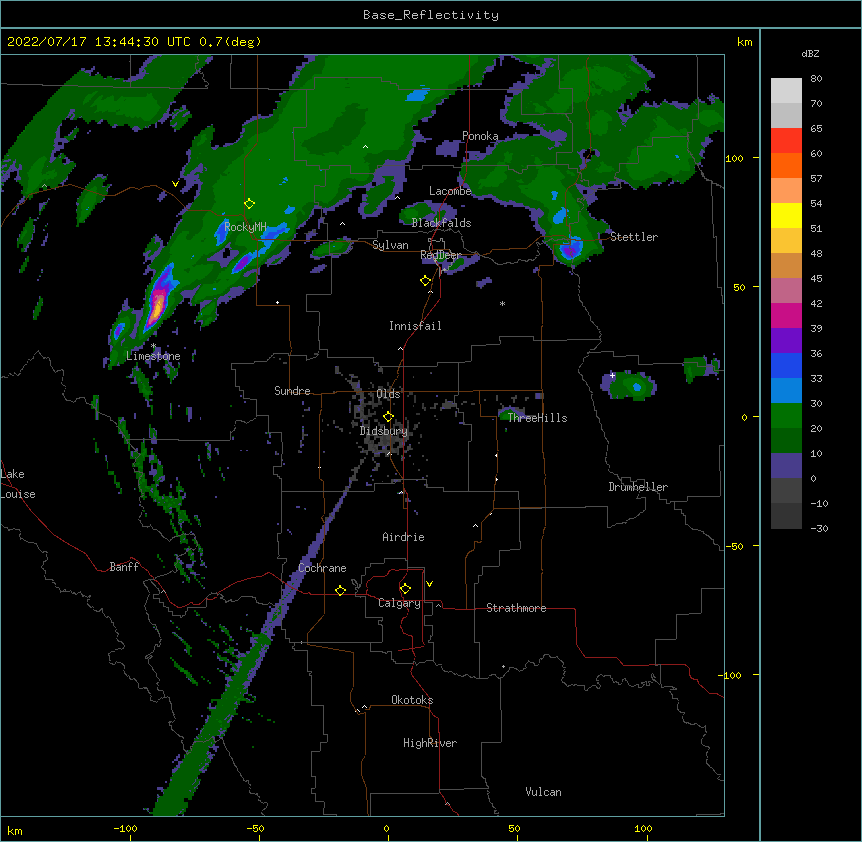Click the HighRiver city label
The height and width of the screenshot is (842, 862).
click(430, 744)
